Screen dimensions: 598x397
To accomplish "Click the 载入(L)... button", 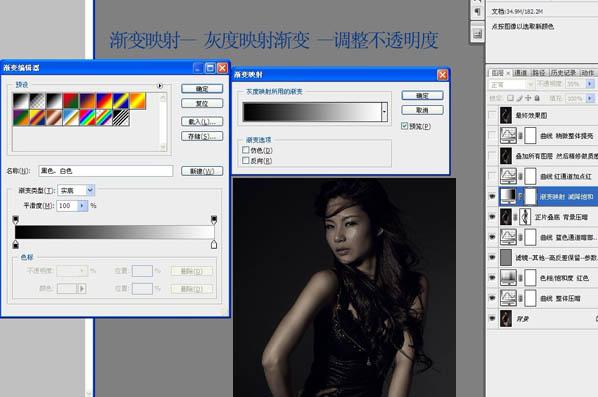I will point(202,122).
